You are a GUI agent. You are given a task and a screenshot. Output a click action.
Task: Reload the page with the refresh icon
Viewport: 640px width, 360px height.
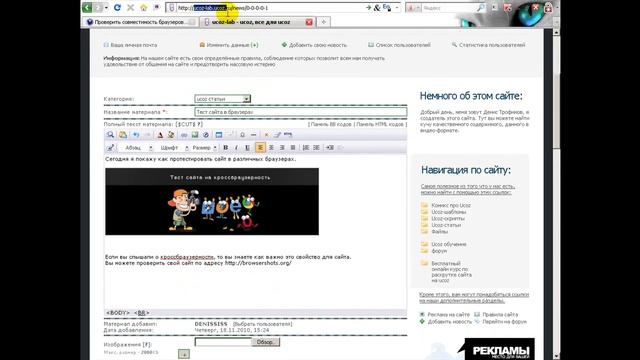tap(117, 7)
